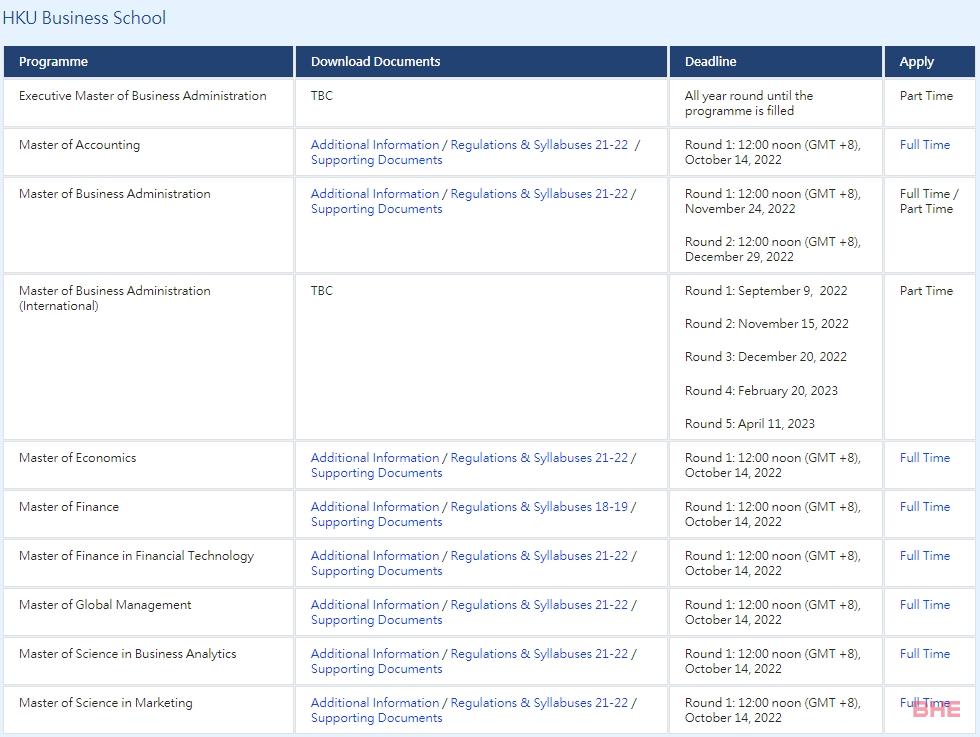
Task: Click 'Round 3: December 20, 2022' deadline
Action: coord(766,357)
